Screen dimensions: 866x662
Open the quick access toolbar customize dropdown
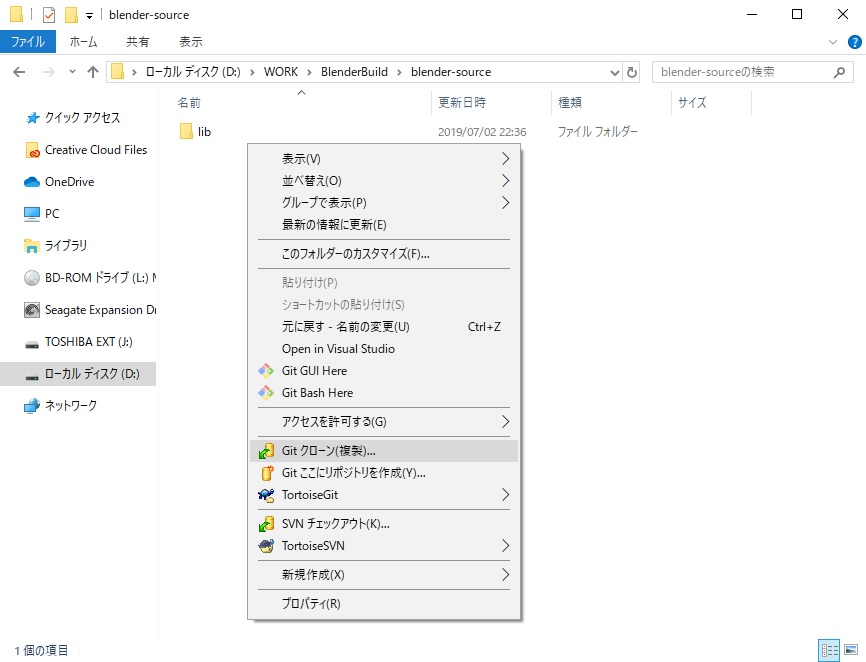click(x=89, y=15)
